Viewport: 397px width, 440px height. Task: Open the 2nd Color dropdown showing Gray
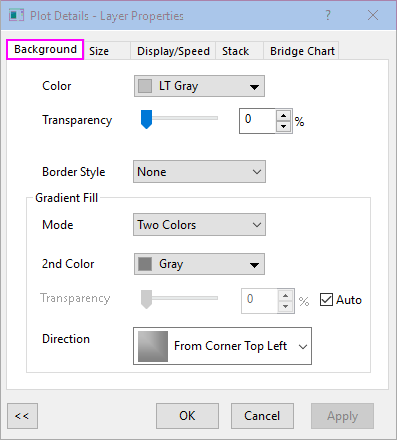point(199,264)
